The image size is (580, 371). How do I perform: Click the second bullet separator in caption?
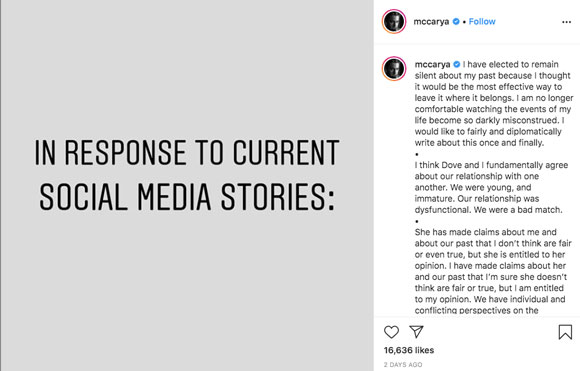coord(417,221)
